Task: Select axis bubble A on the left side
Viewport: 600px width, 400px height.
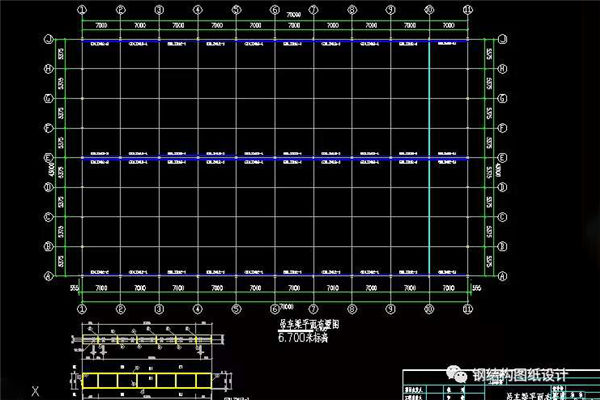Action: pyautogui.click(x=48, y=276)
